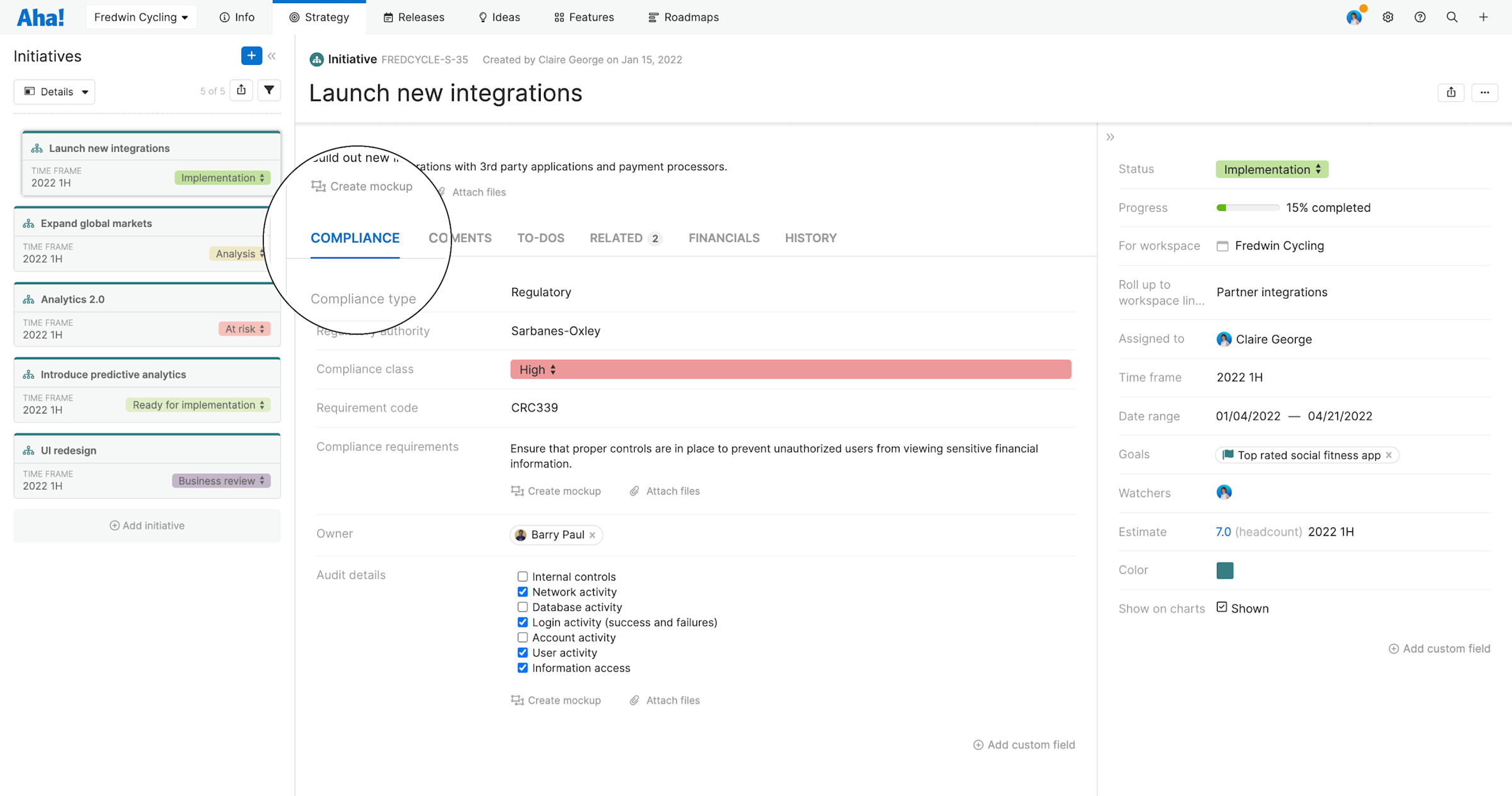This screenshot has width=1512, height=796.
Task: Open the Implementation status dropdown
Action: (1271, 169)
